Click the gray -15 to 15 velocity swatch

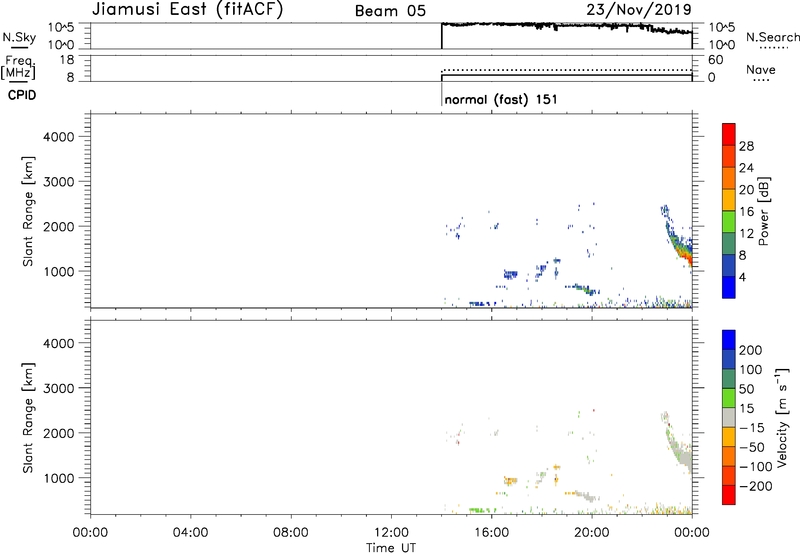(x=729, y=417)
